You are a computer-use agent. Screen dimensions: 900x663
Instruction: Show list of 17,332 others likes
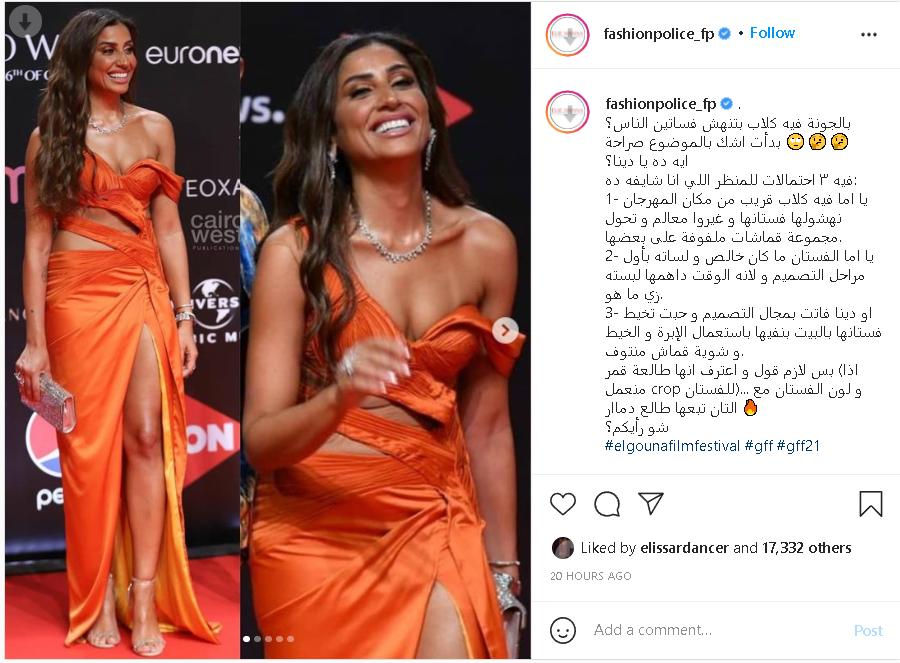pyautogui.click(x=806, y=548)
